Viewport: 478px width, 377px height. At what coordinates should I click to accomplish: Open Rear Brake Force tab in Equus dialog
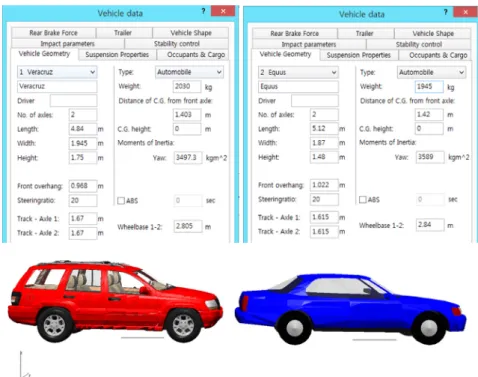tap(295, 33)
